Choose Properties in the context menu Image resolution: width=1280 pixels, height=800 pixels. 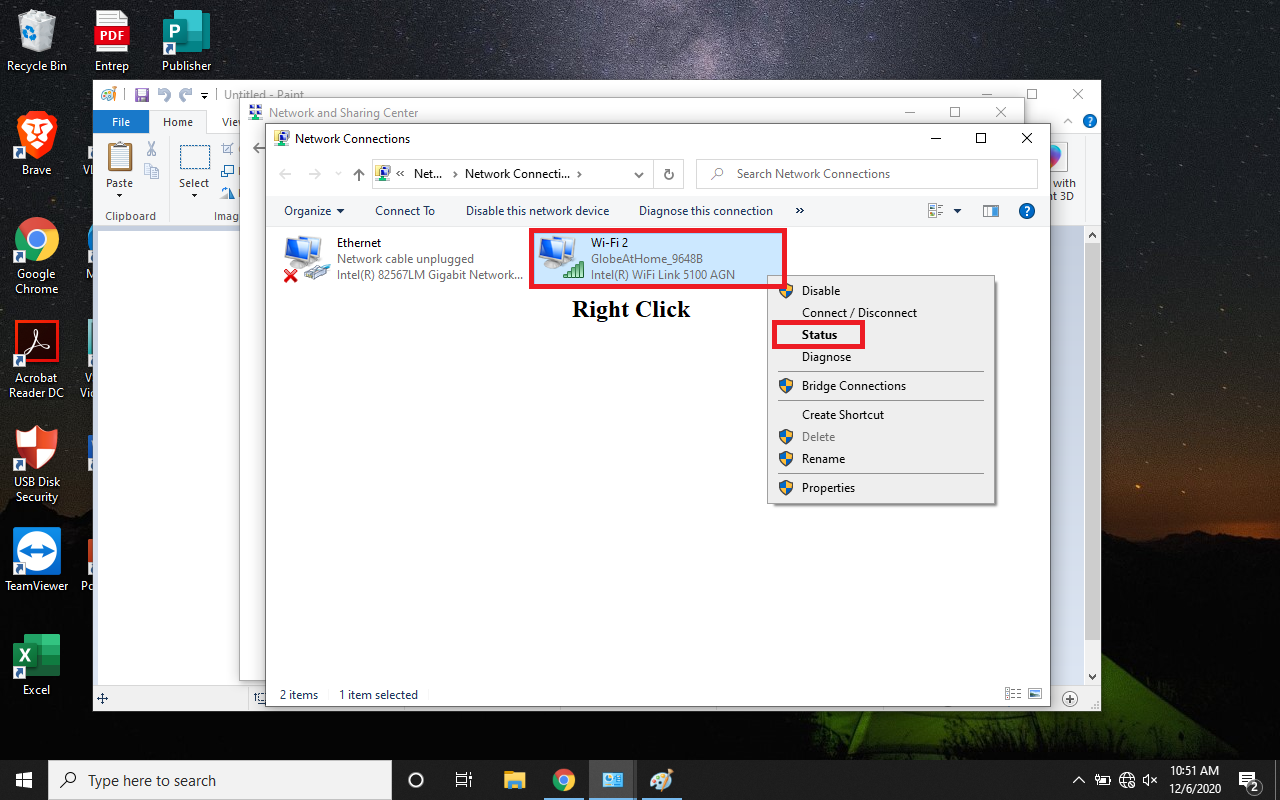coord(882,488)
